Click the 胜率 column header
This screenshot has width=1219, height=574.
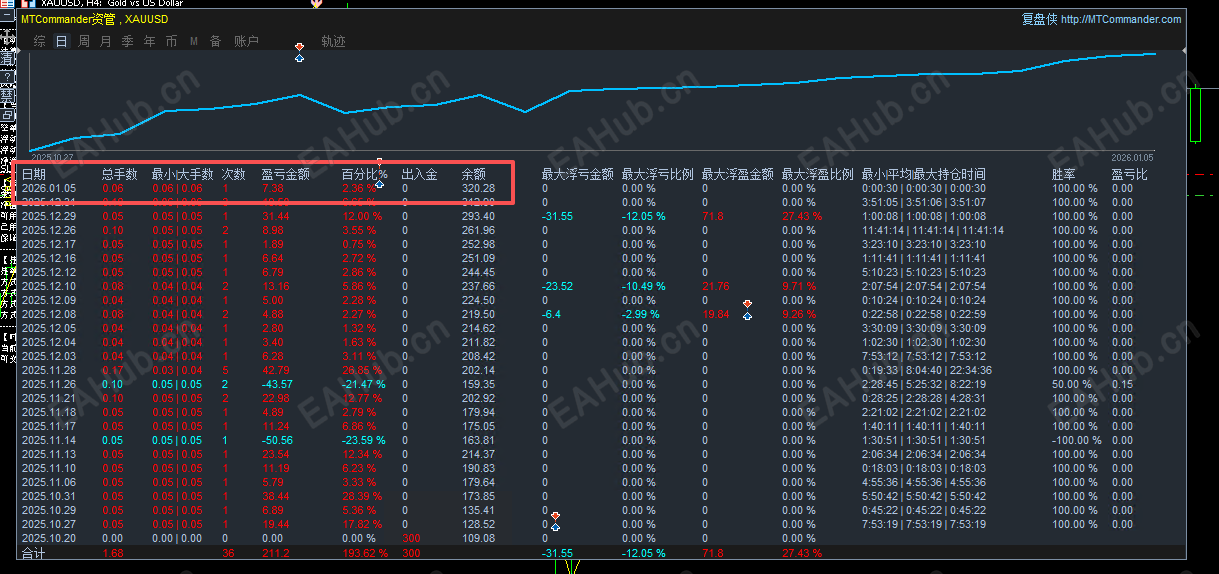1064,174
